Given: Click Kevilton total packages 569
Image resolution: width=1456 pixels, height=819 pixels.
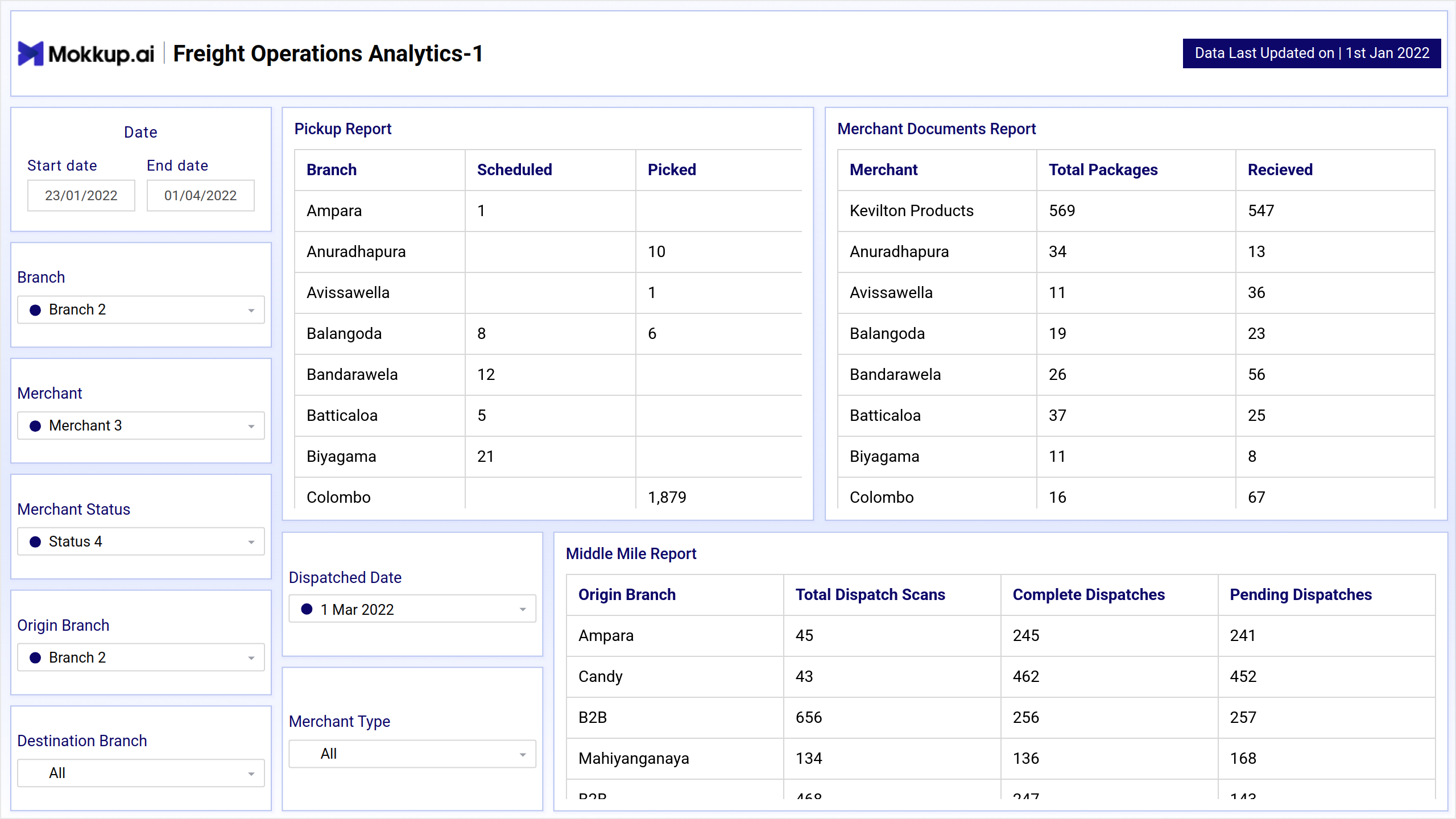Looking at the screenshot, I should 1062,211.
